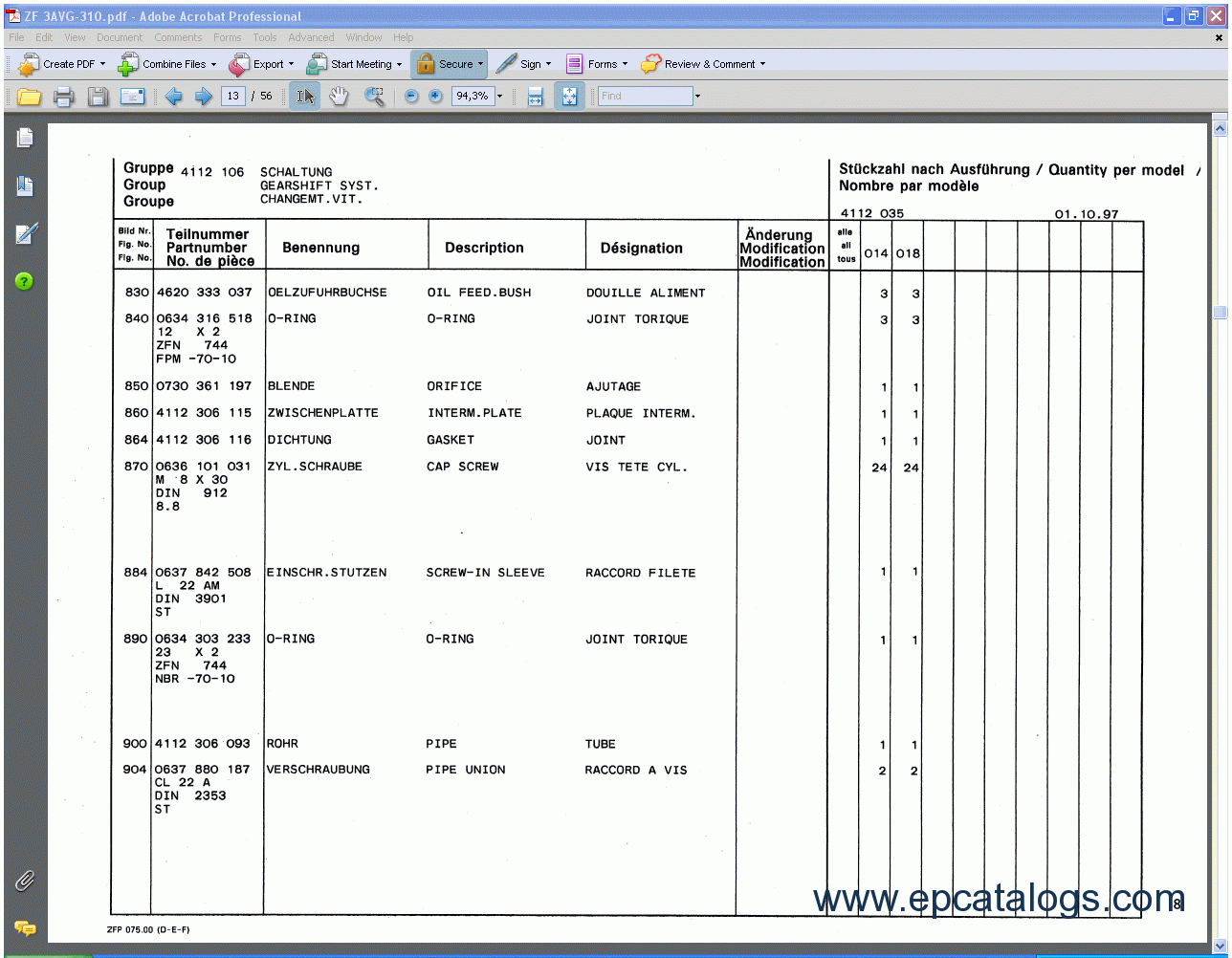Click the Secure padlock icon
Viewport: 1232px width, 958px height.
425,65
